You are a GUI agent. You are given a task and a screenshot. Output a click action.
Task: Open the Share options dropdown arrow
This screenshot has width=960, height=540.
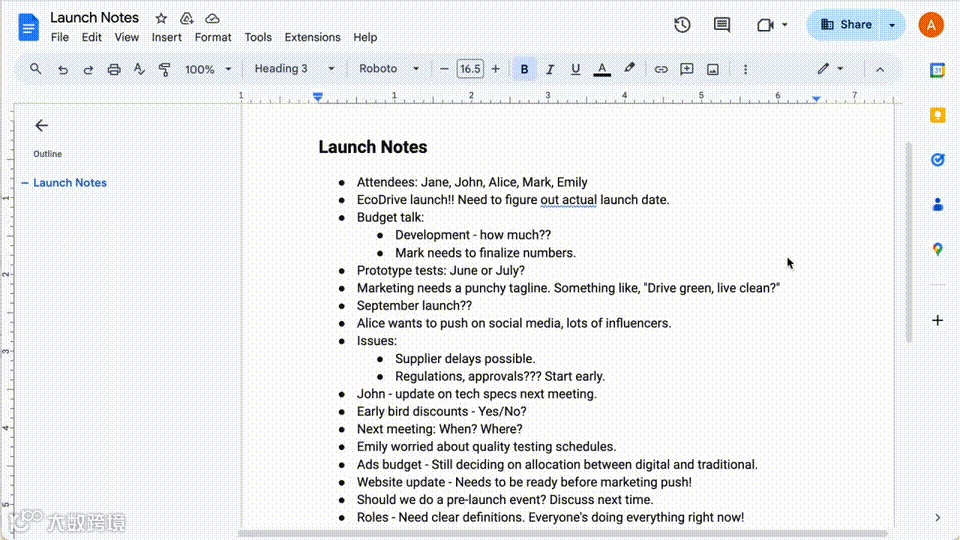892,25
